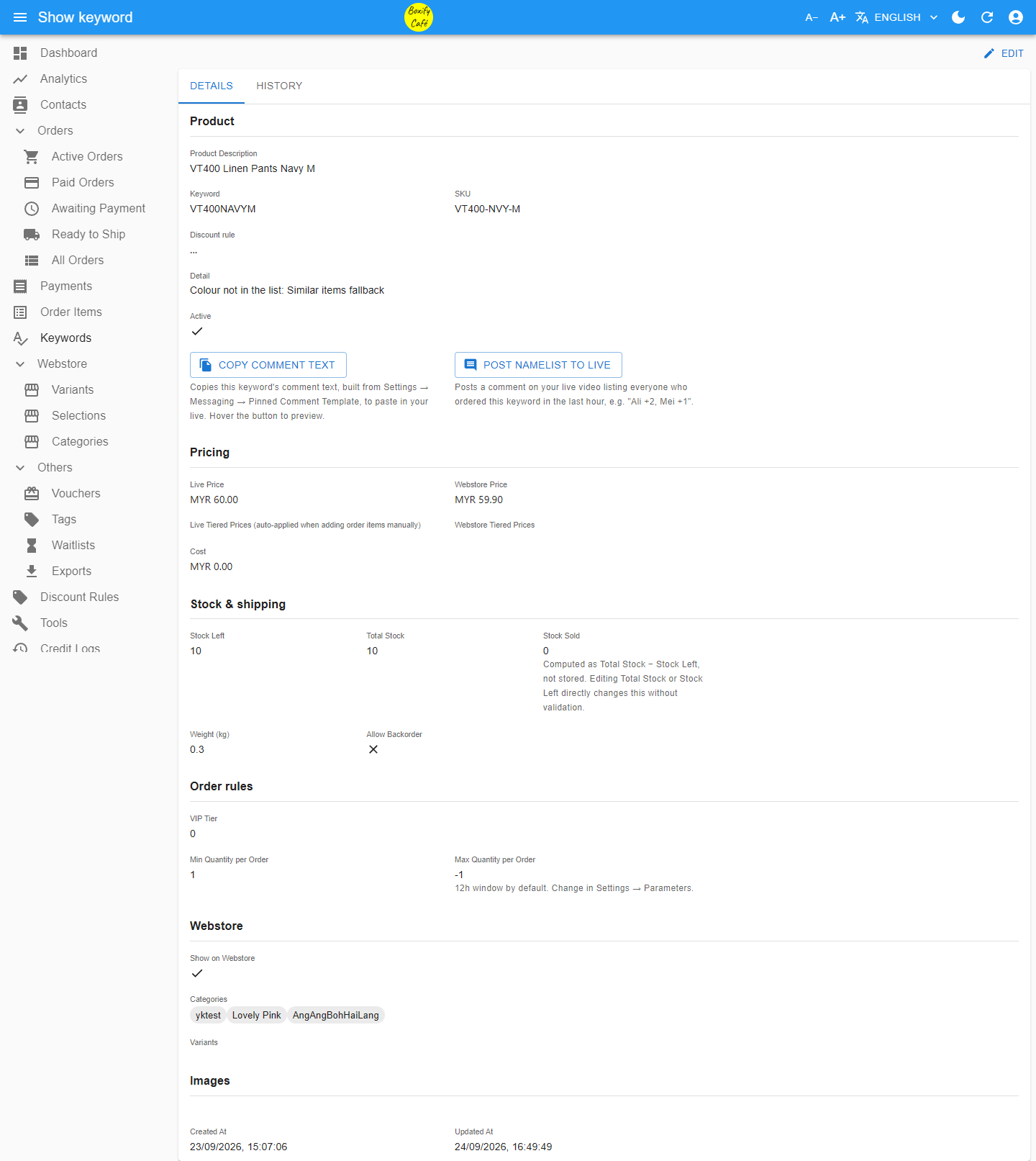This screenshot has height=1161, width=1036.
Task: Open the hamburger navigation menu
Action: pos(20,17)
